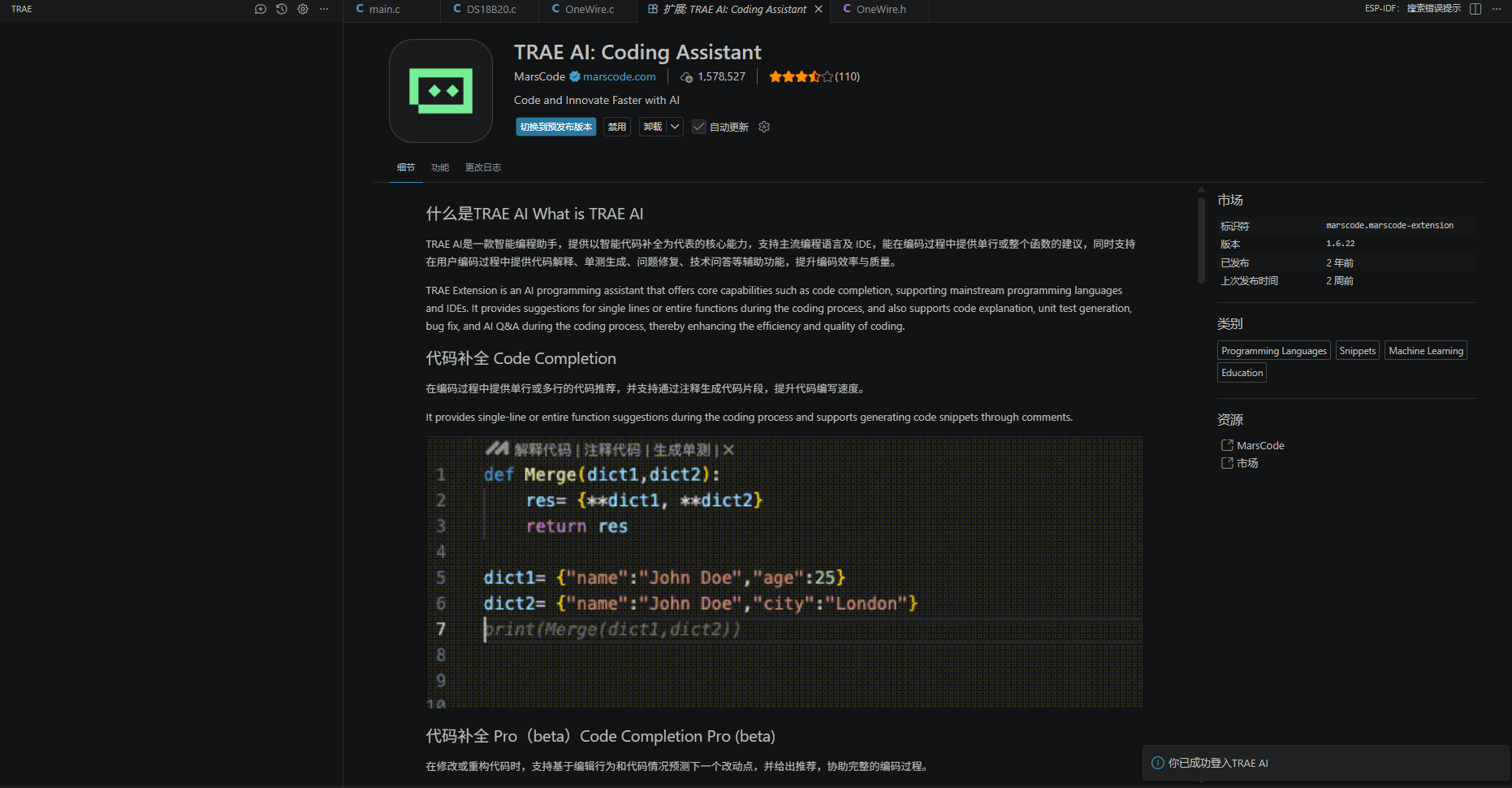The width and height of the screenshot is (1512, 788).
Task: Click the star rating (110)
Action: click(814, 76)
